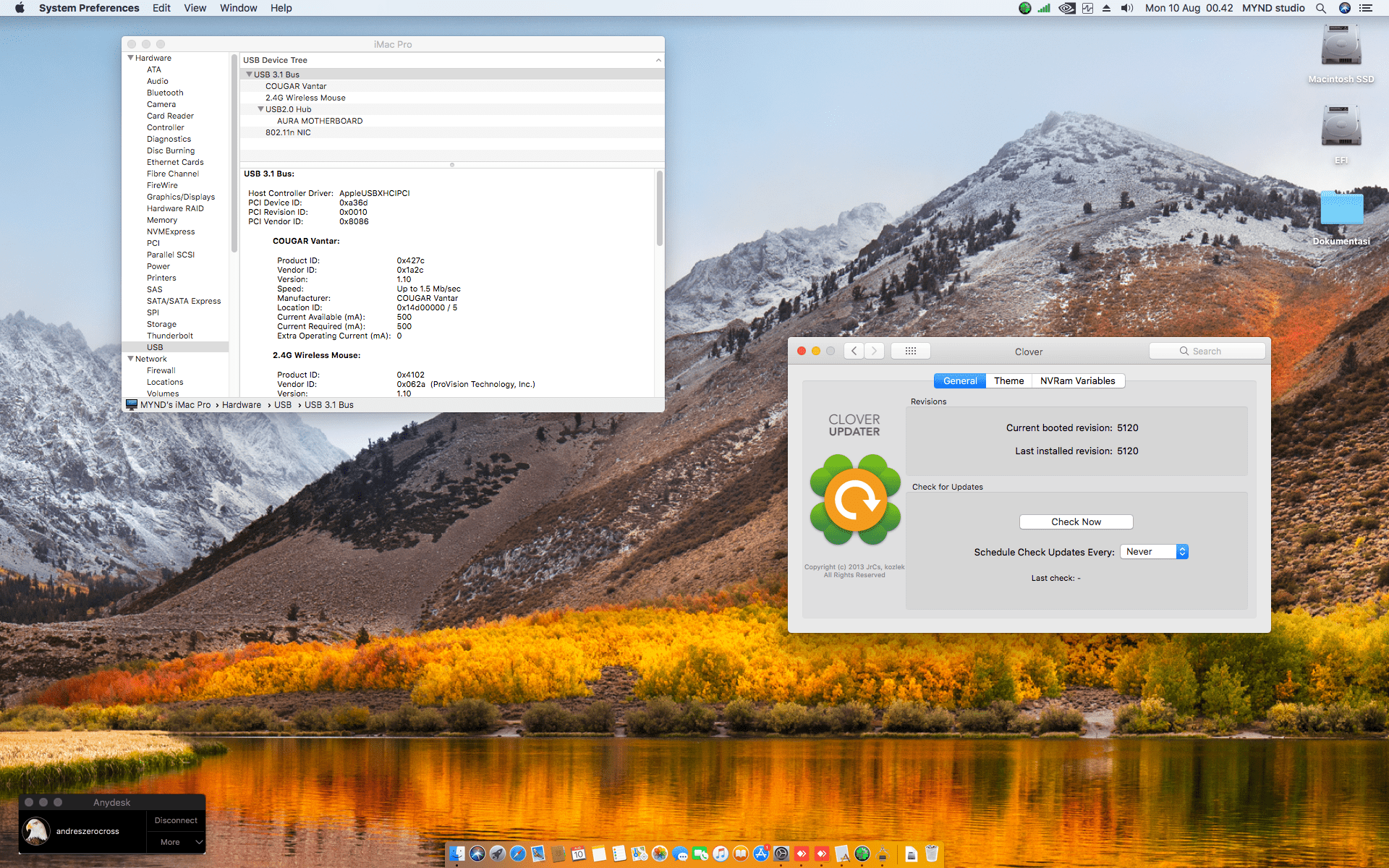Collapse USB 3.1 Bus tree node
1389x868 pixels.
(249, 75)
